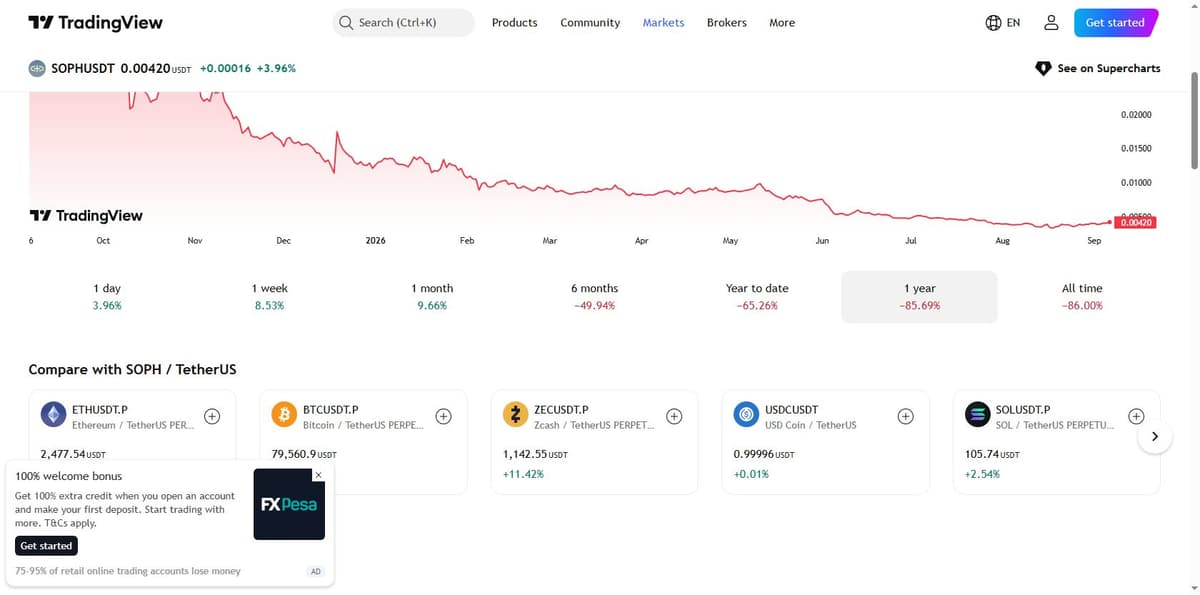Open the More menu
The width and height of the screenshot is (1200, 595).
(782, 22)
